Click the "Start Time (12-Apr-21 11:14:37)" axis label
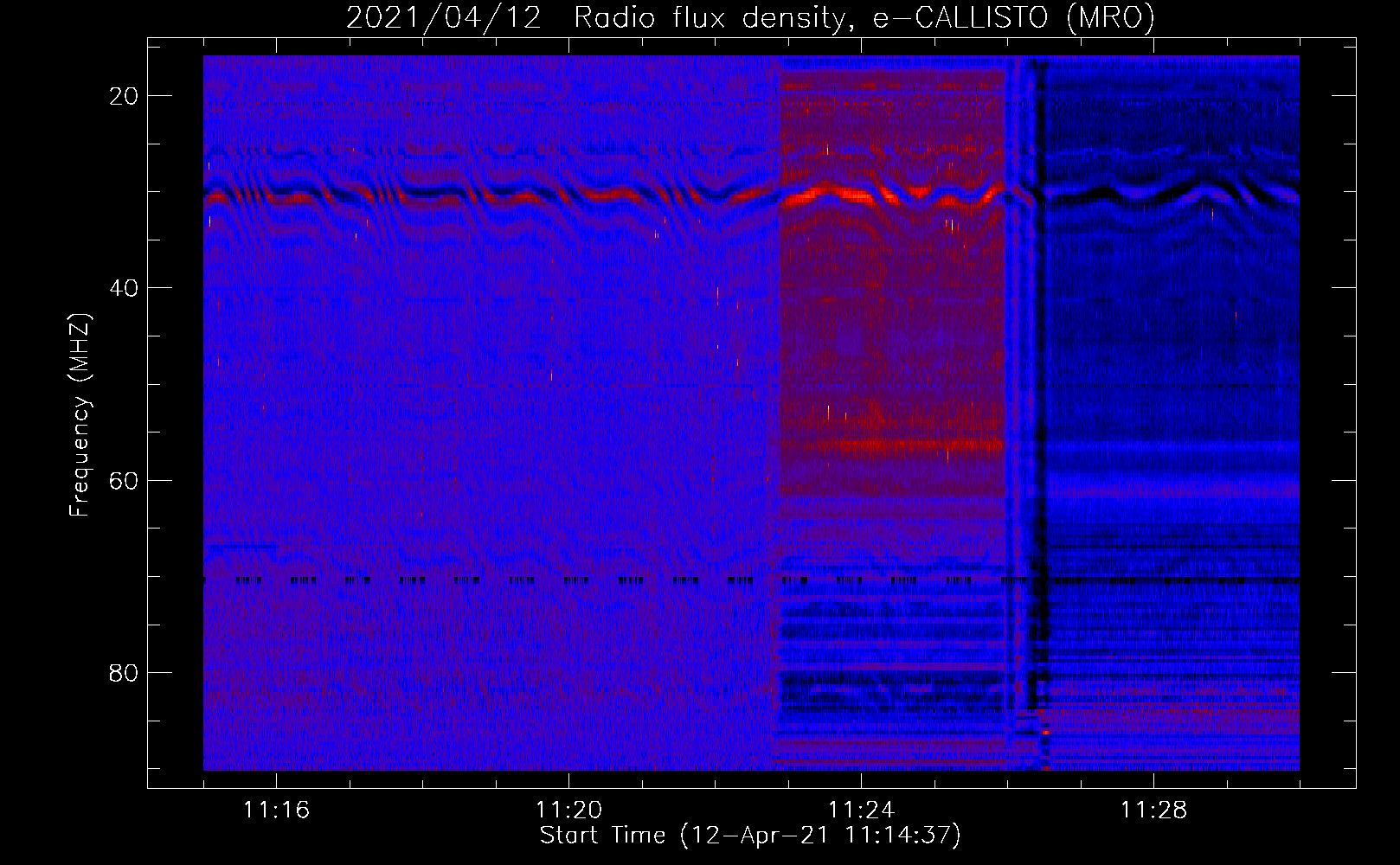The width and height of the screenshot is (1400, 865). [750, 836]
